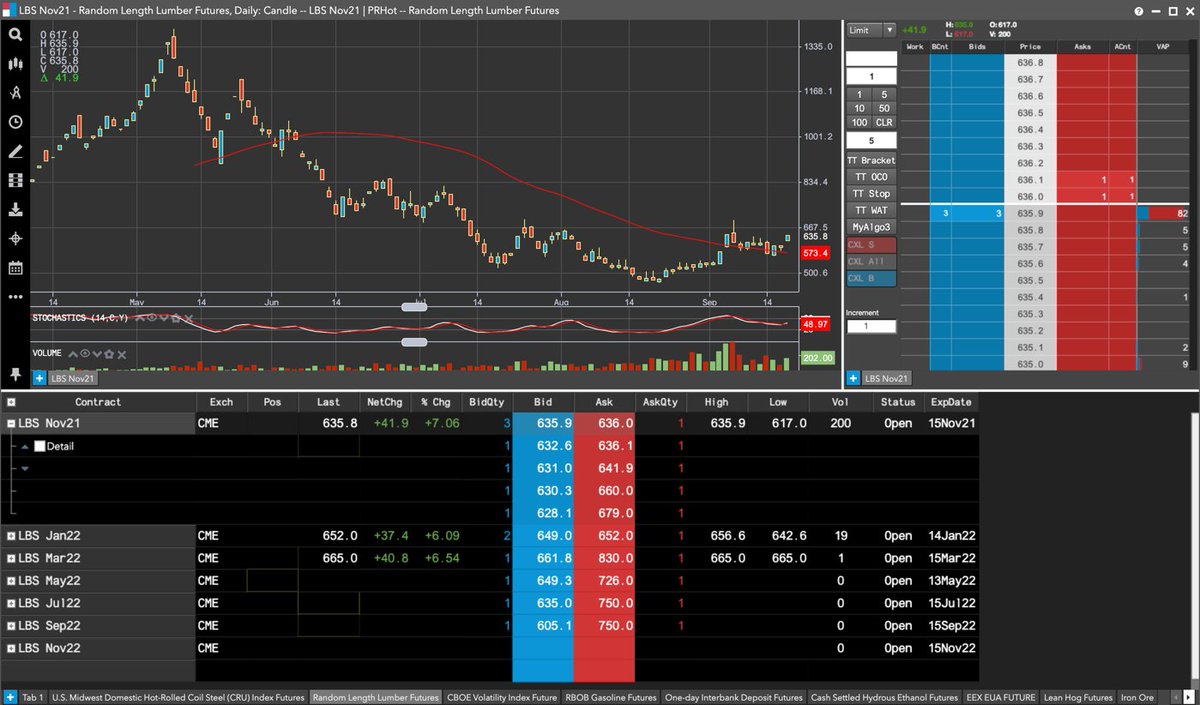Viewport: 1200px width, 705px height.
Task: Select the candlestick chart type icon
Action: (15, 63)
